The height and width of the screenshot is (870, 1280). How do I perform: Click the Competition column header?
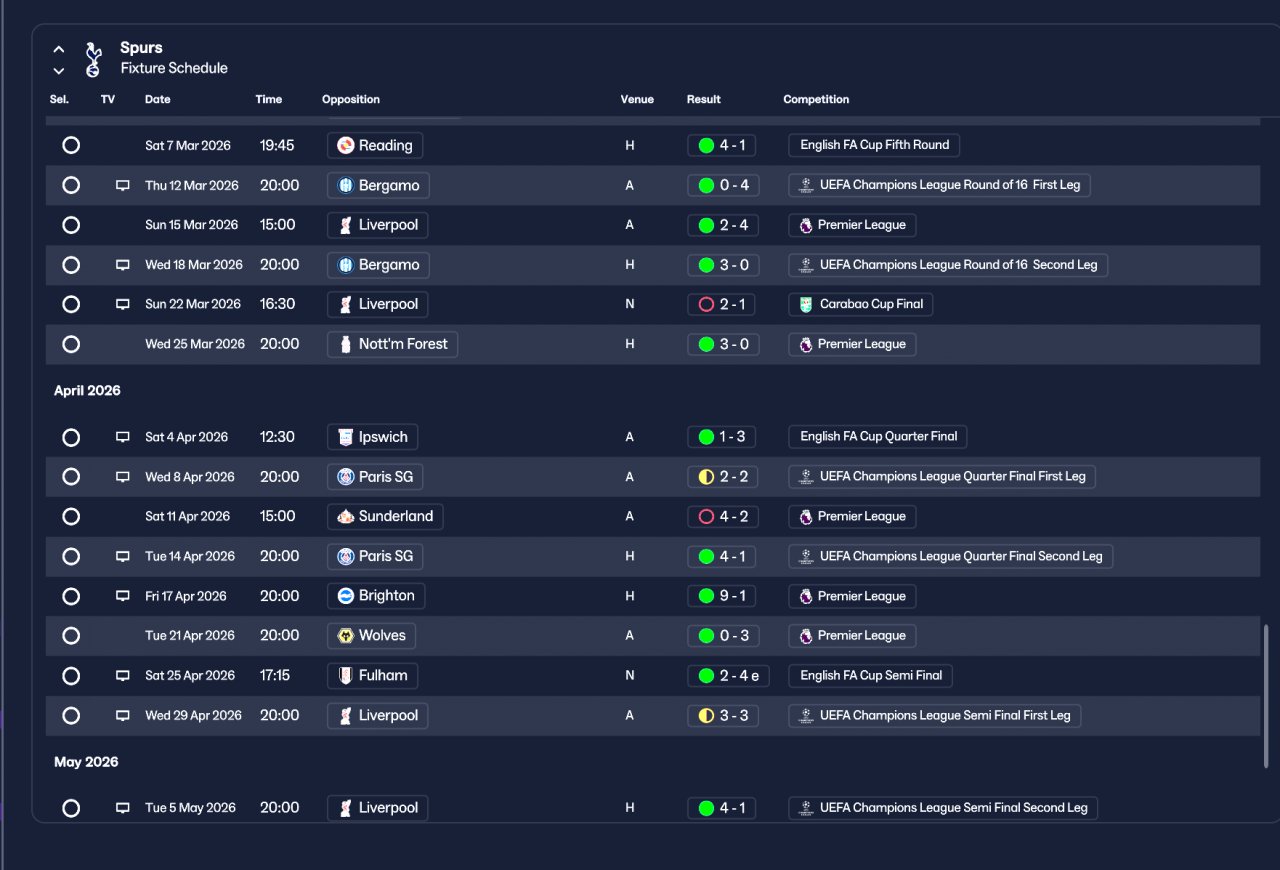pos(816,99)
